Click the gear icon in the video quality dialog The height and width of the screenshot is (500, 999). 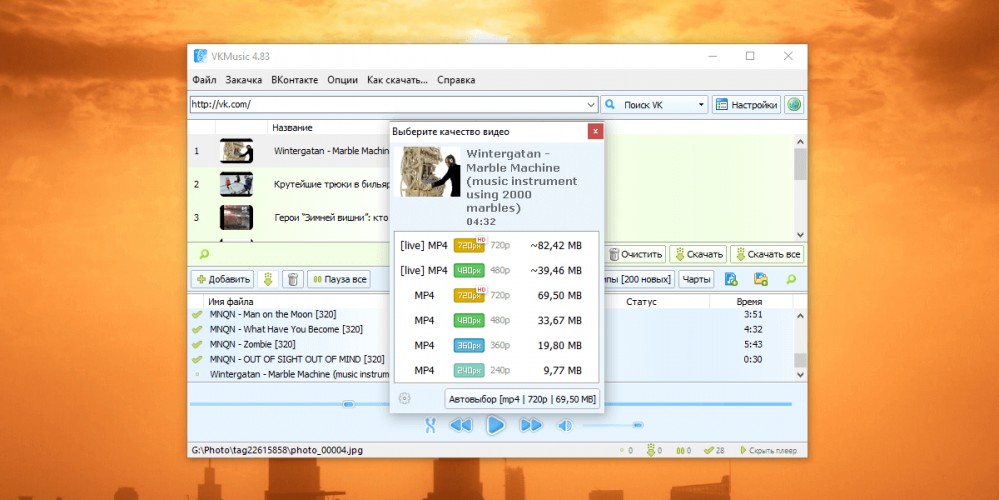(405, 399)
